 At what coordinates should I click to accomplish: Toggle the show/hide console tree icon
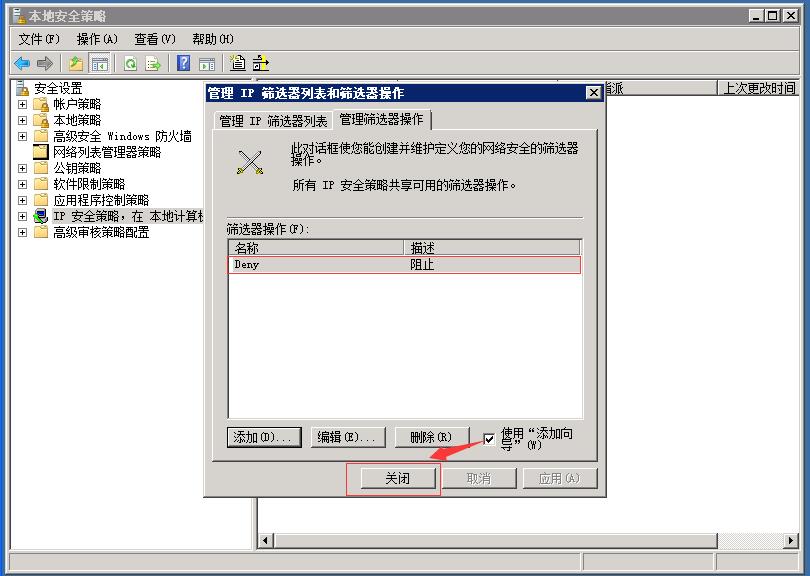point(101,63)
